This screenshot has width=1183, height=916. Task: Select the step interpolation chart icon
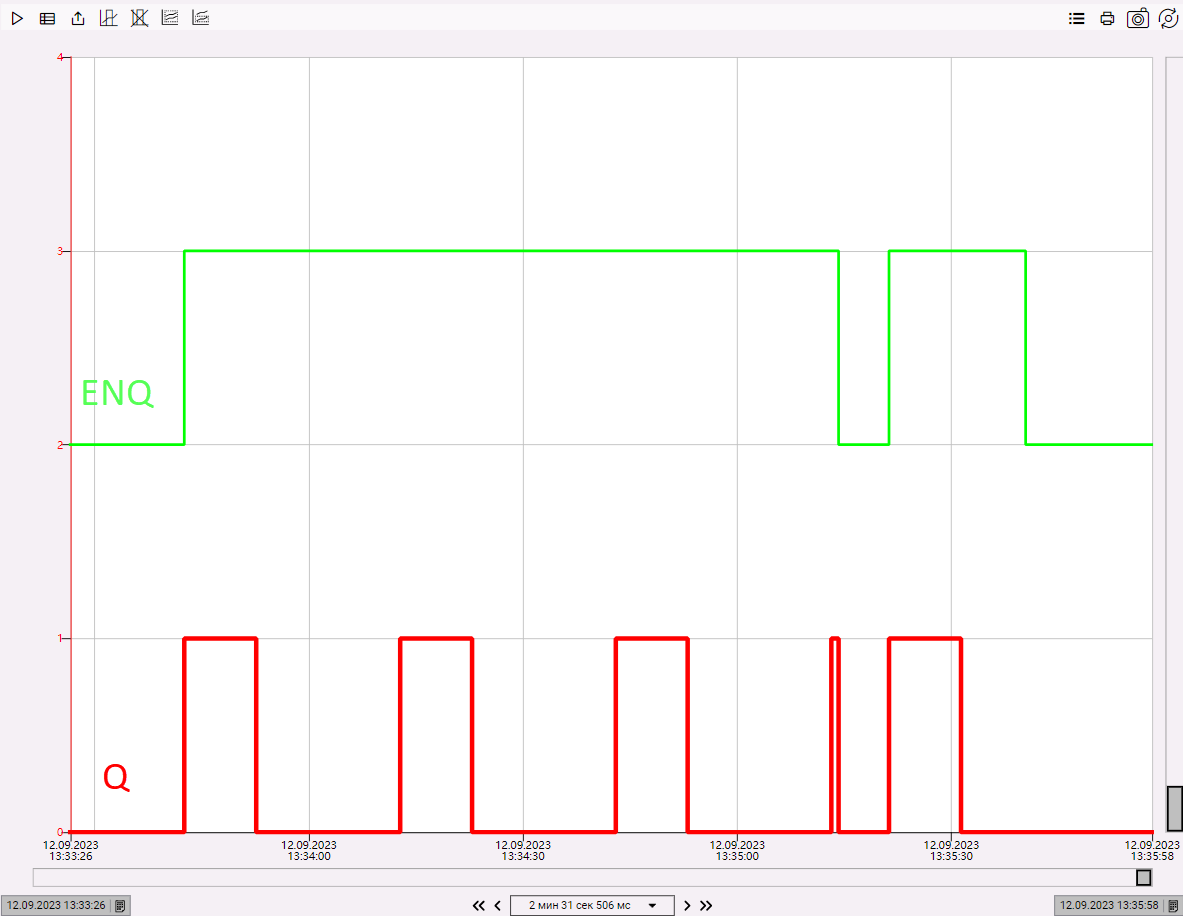pyautogui.click(x=108, y=17)
